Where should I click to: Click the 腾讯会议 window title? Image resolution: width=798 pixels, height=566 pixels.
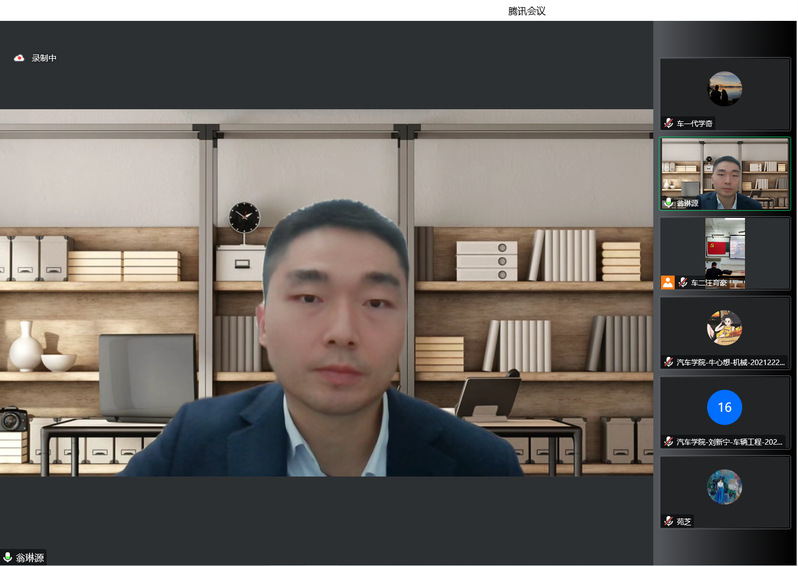pos(527,11)
